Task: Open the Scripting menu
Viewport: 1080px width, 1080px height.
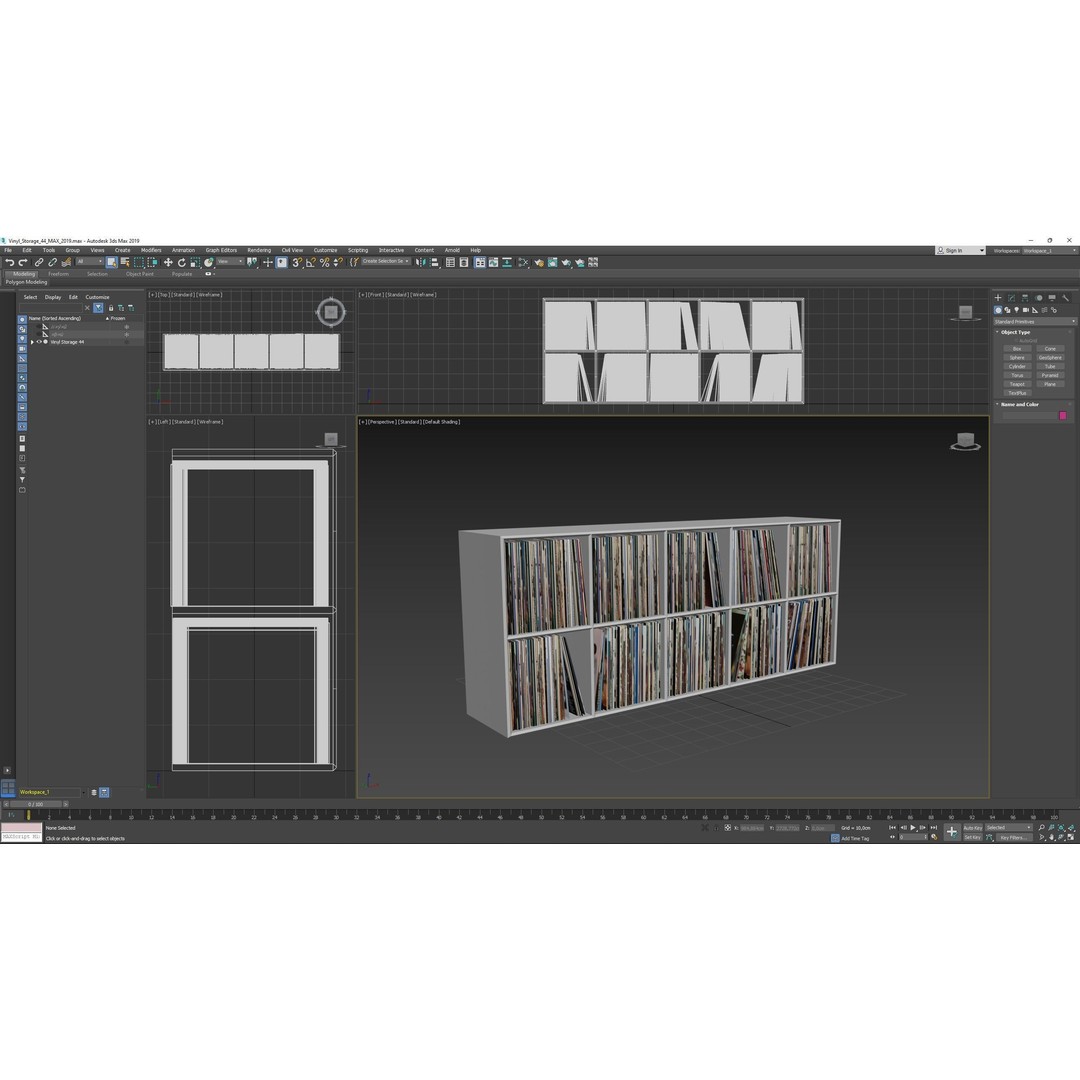Action: [x=357, y=251]
